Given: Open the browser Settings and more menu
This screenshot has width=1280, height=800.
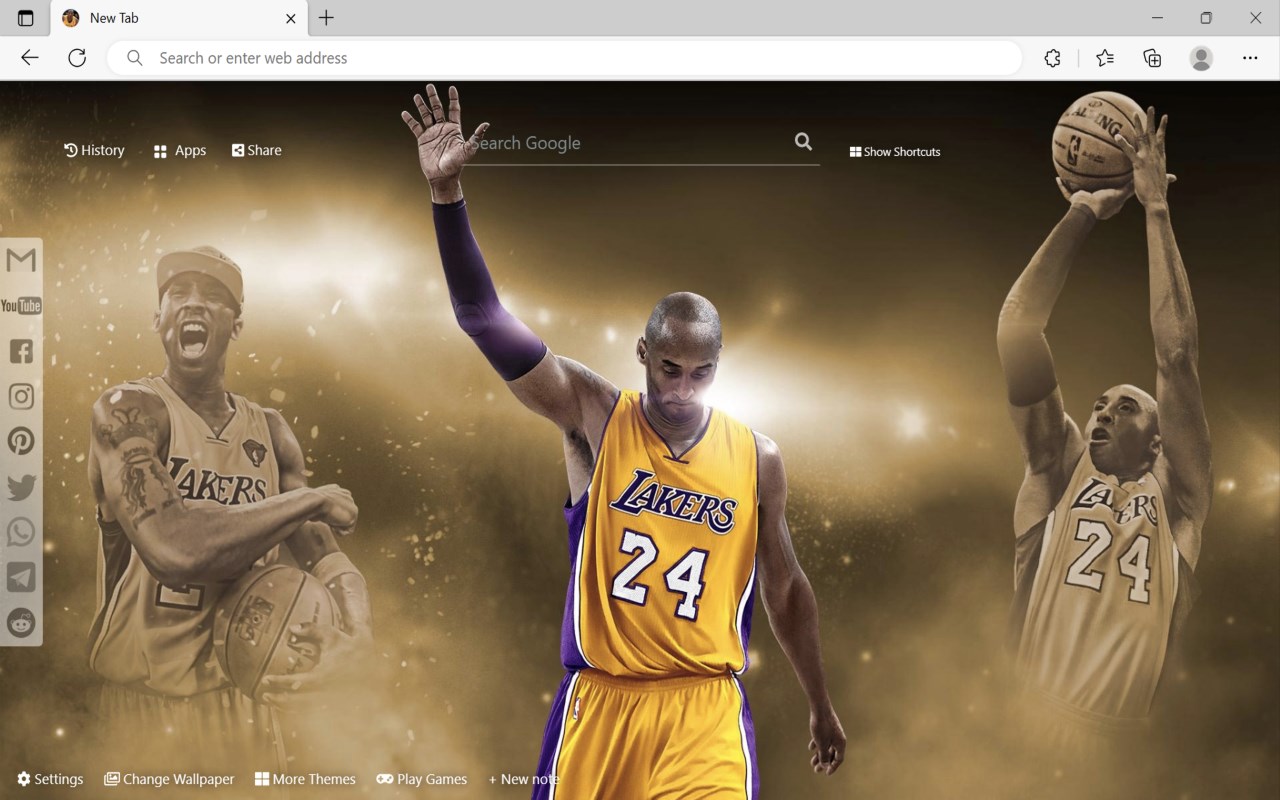Looking at the screenshot, I should [1250, 58].
